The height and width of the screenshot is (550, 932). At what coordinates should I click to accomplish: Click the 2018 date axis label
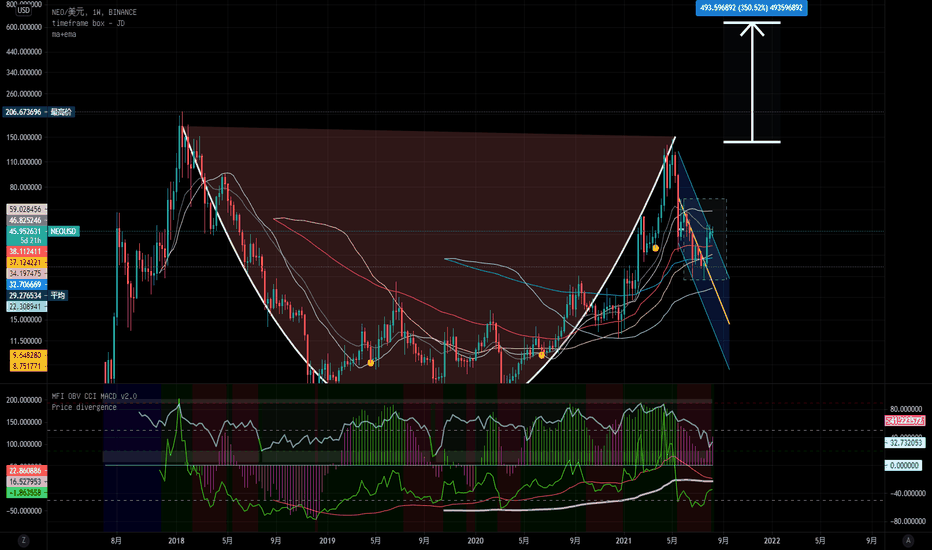[176, 540]
